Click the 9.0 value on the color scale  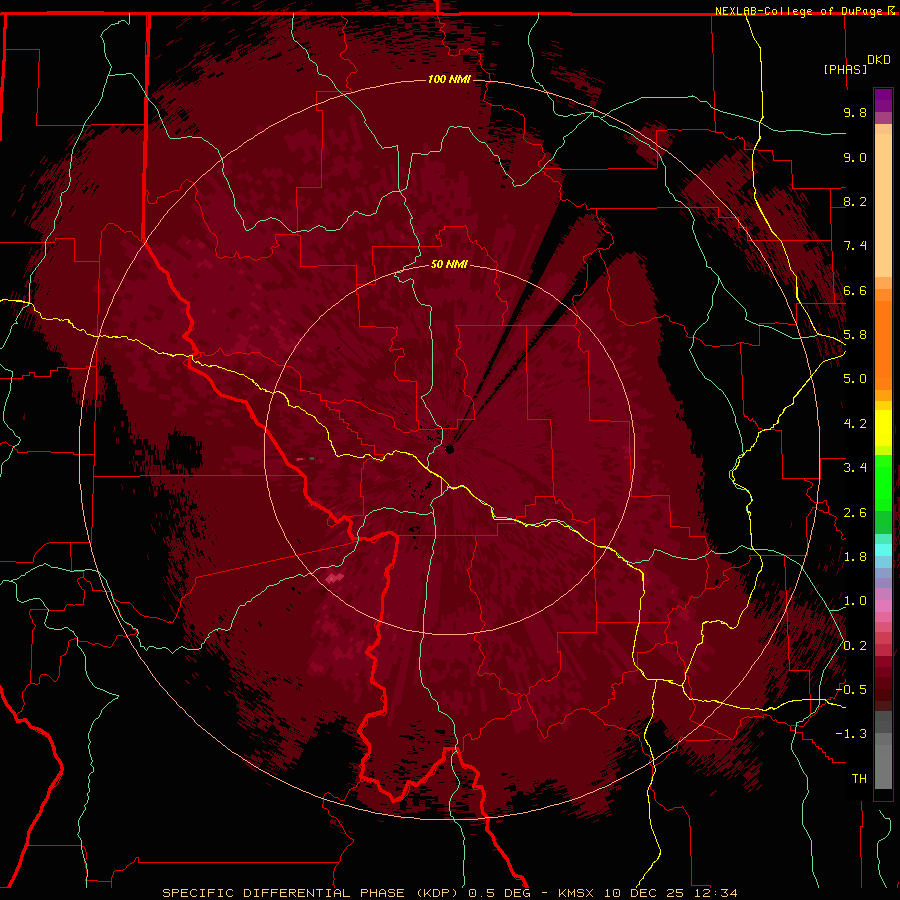855,157
